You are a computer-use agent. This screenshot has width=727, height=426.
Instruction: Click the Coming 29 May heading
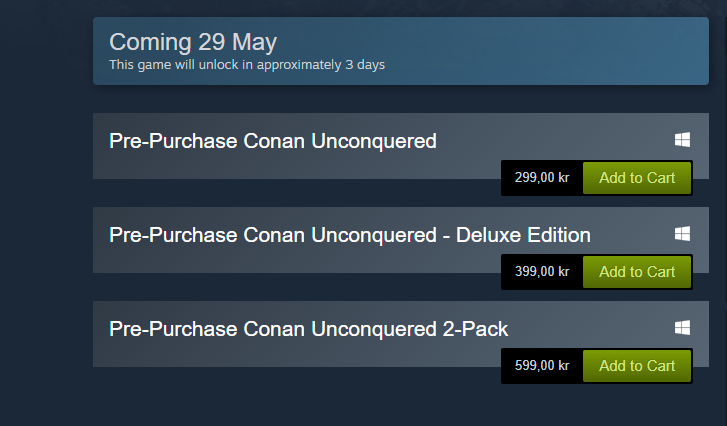pyautogui.click(x=193, y=43)
